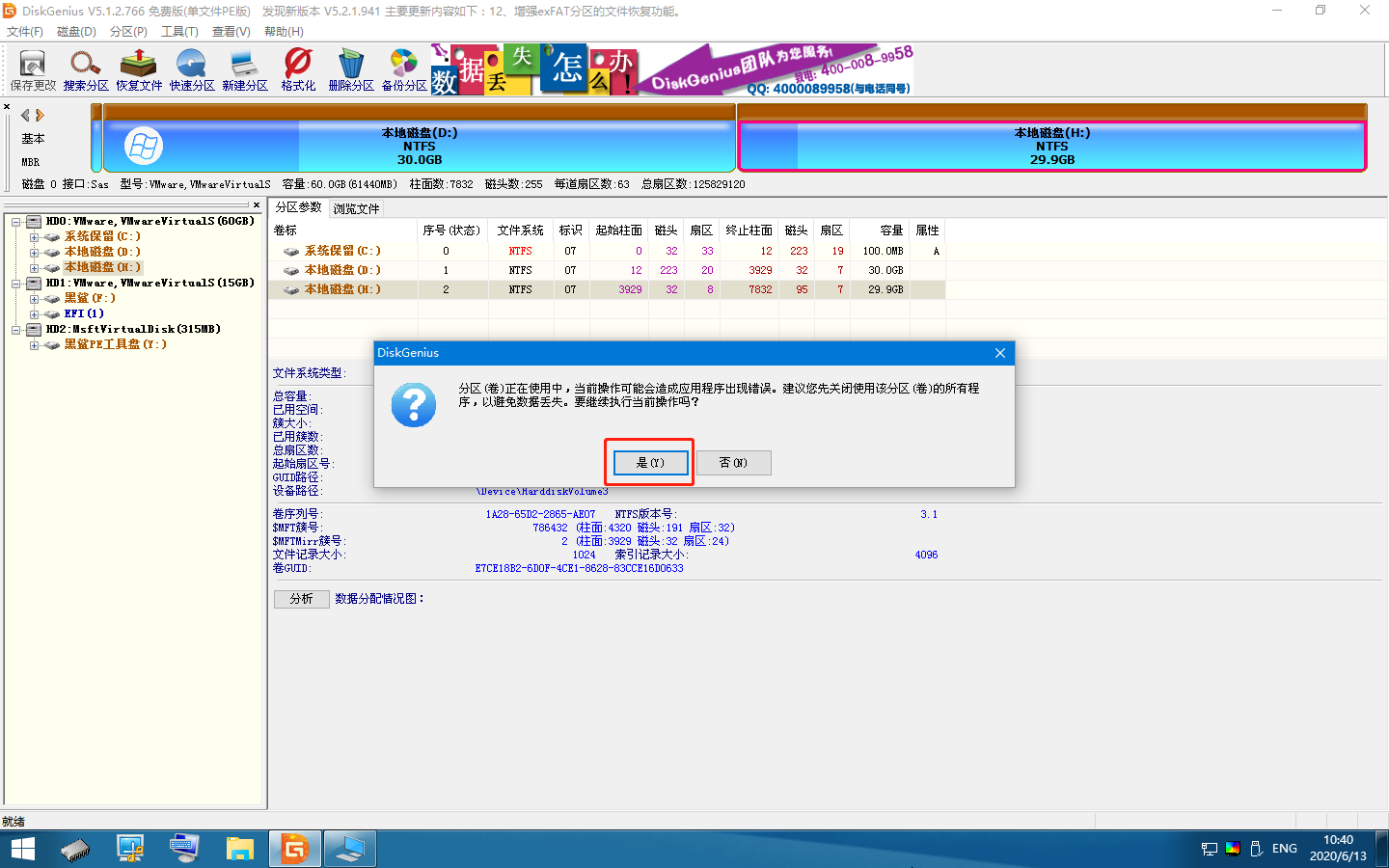This screenshot has height=868, width=1389.
Task: Click the 容量 column header
Action: pos(880,231)
